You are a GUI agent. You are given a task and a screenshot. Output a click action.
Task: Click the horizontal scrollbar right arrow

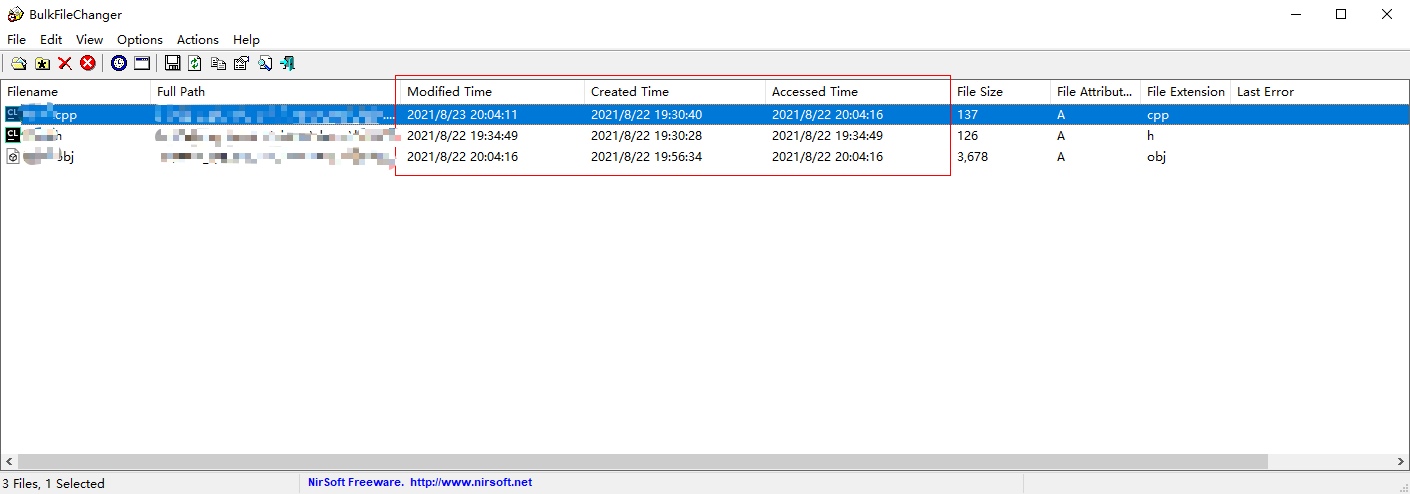pyautogui.click(x=1401, y=462)
